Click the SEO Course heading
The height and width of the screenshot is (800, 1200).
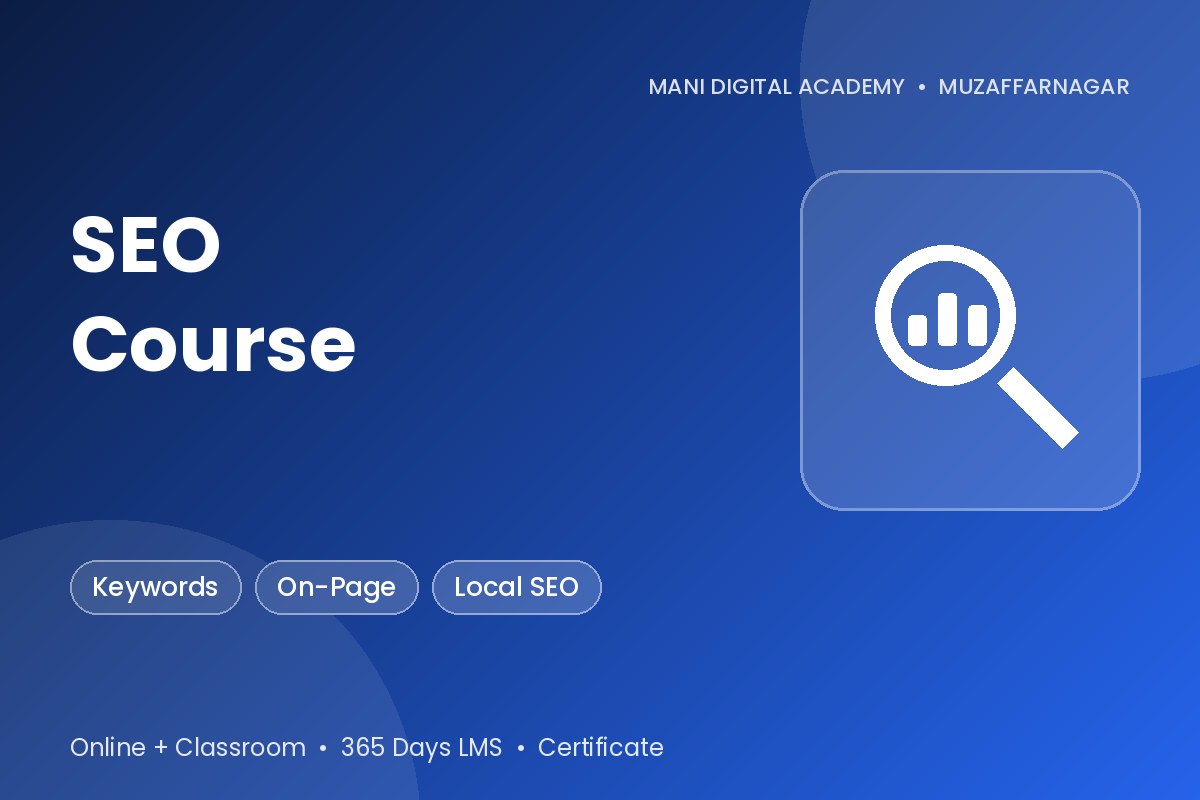pyautogui.click(x=213, y=296)
